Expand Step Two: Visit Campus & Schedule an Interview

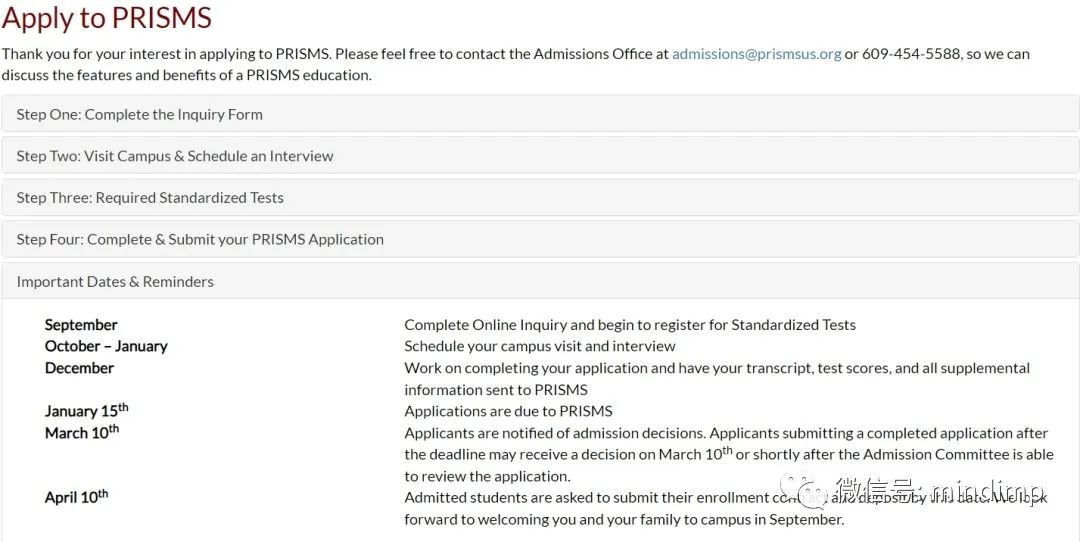click(540, 156)
